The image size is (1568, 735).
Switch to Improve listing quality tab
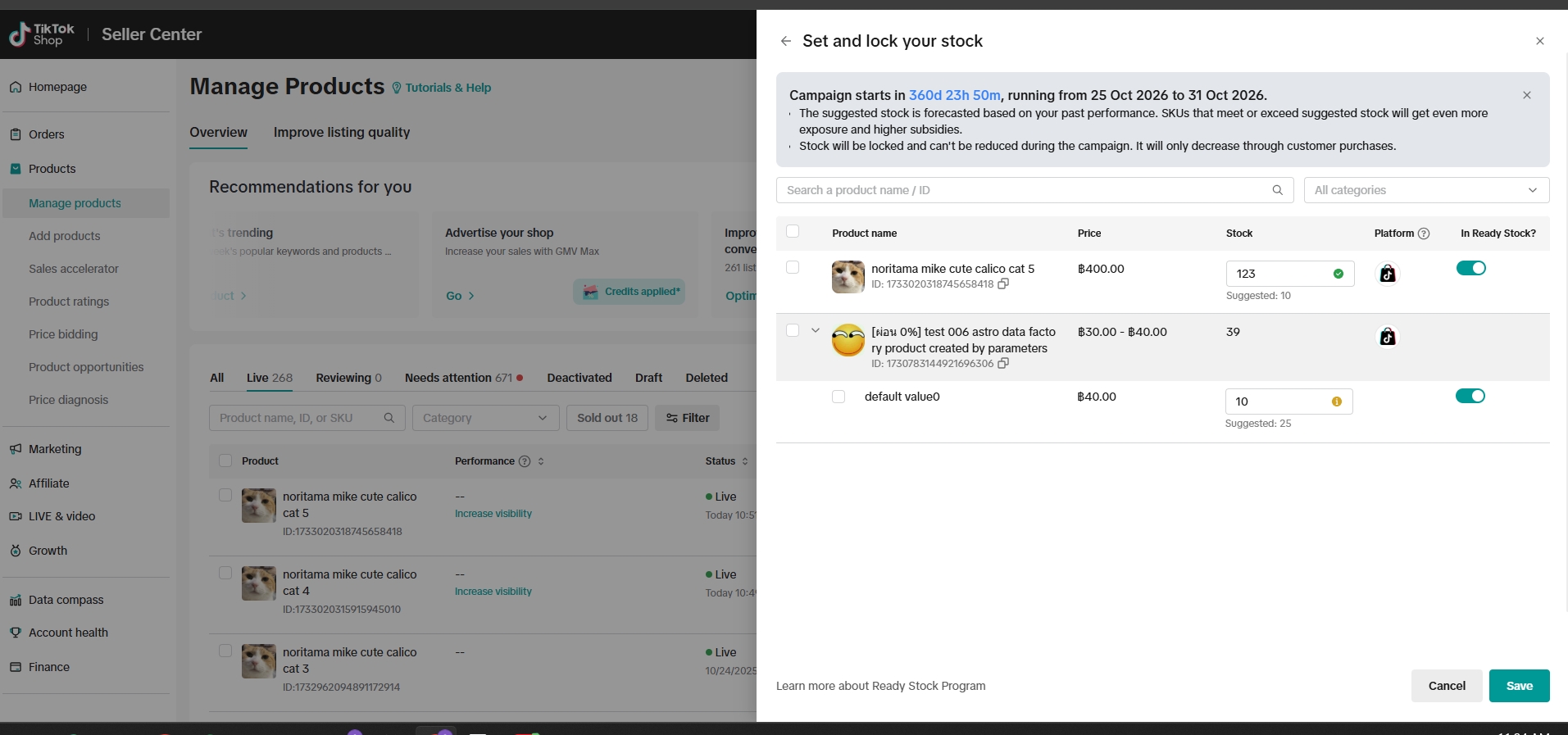[x=341, y=133]
